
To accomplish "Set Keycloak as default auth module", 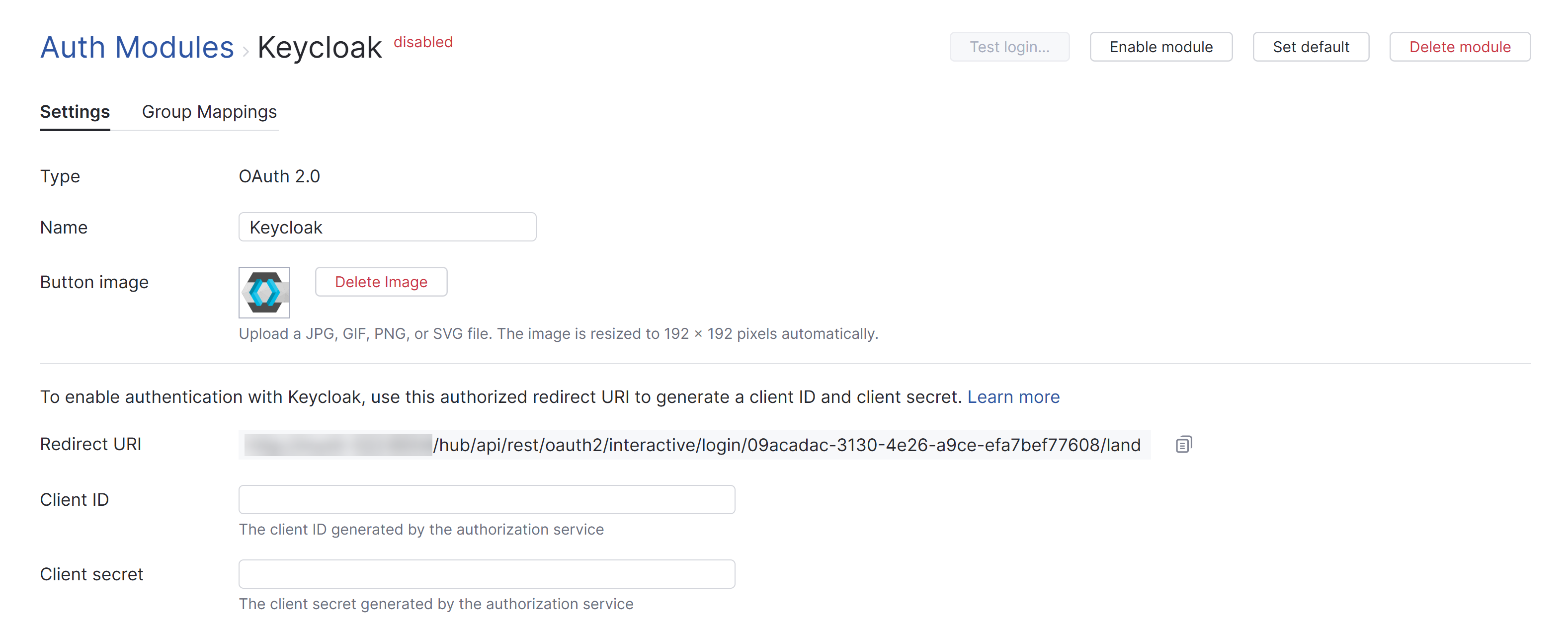I will 1310,47.
